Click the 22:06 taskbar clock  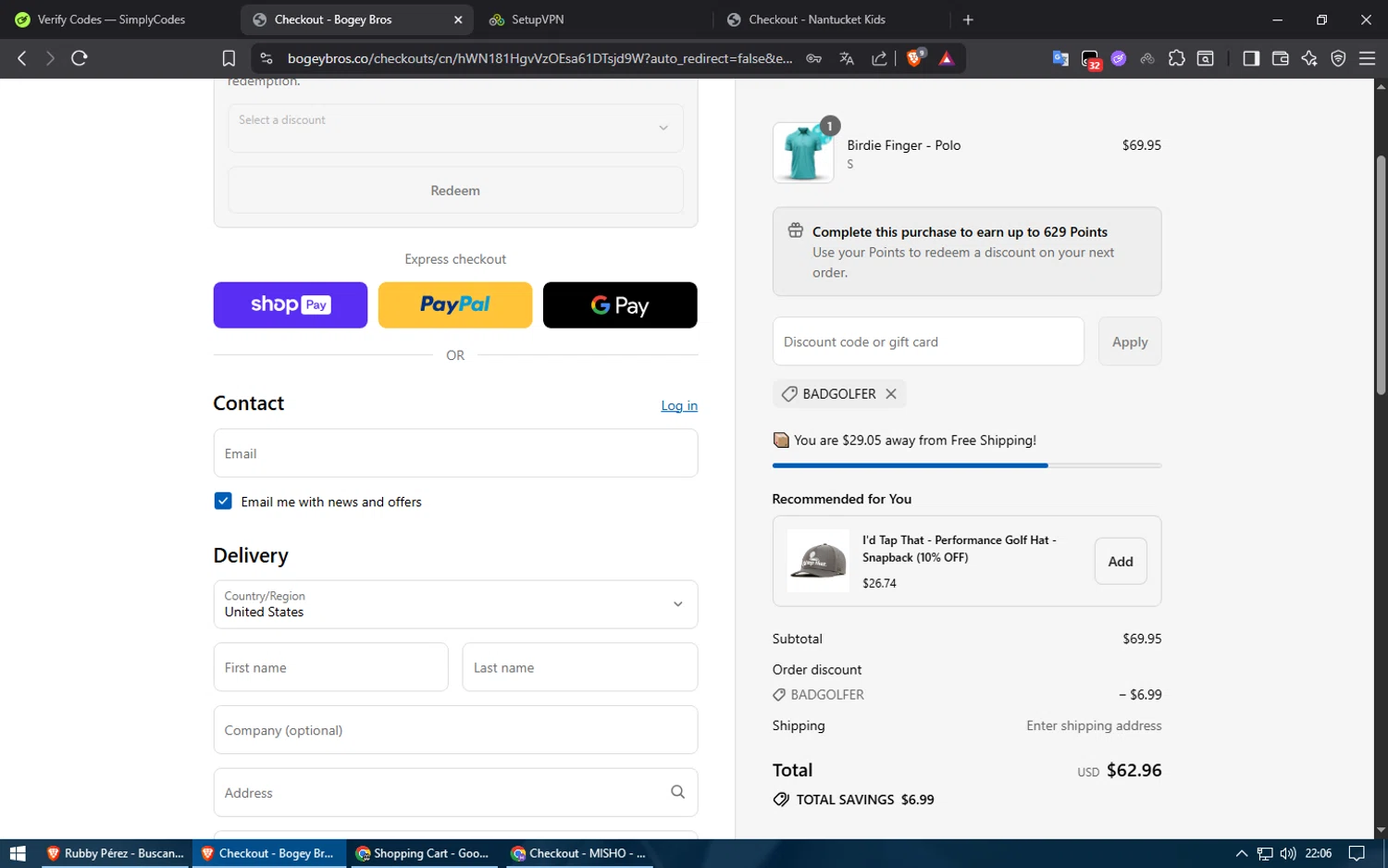pos(1318,853)
